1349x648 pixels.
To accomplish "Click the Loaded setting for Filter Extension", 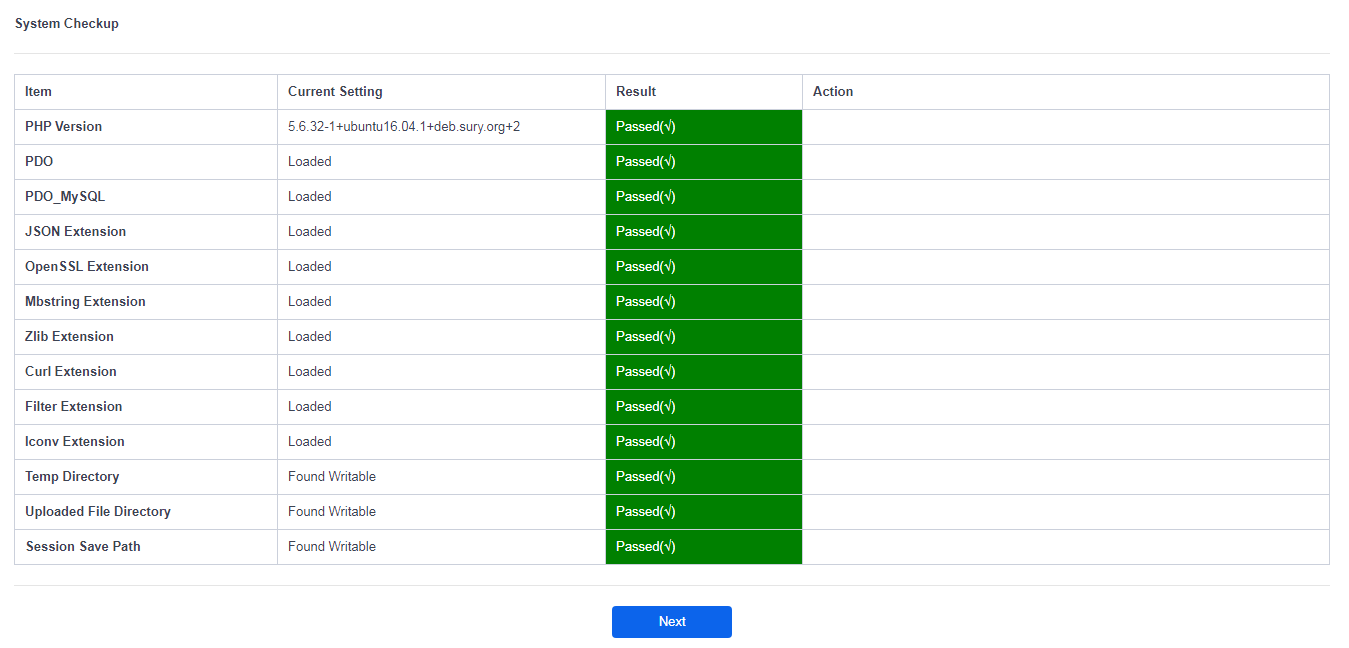I will [x=310, y=406].
